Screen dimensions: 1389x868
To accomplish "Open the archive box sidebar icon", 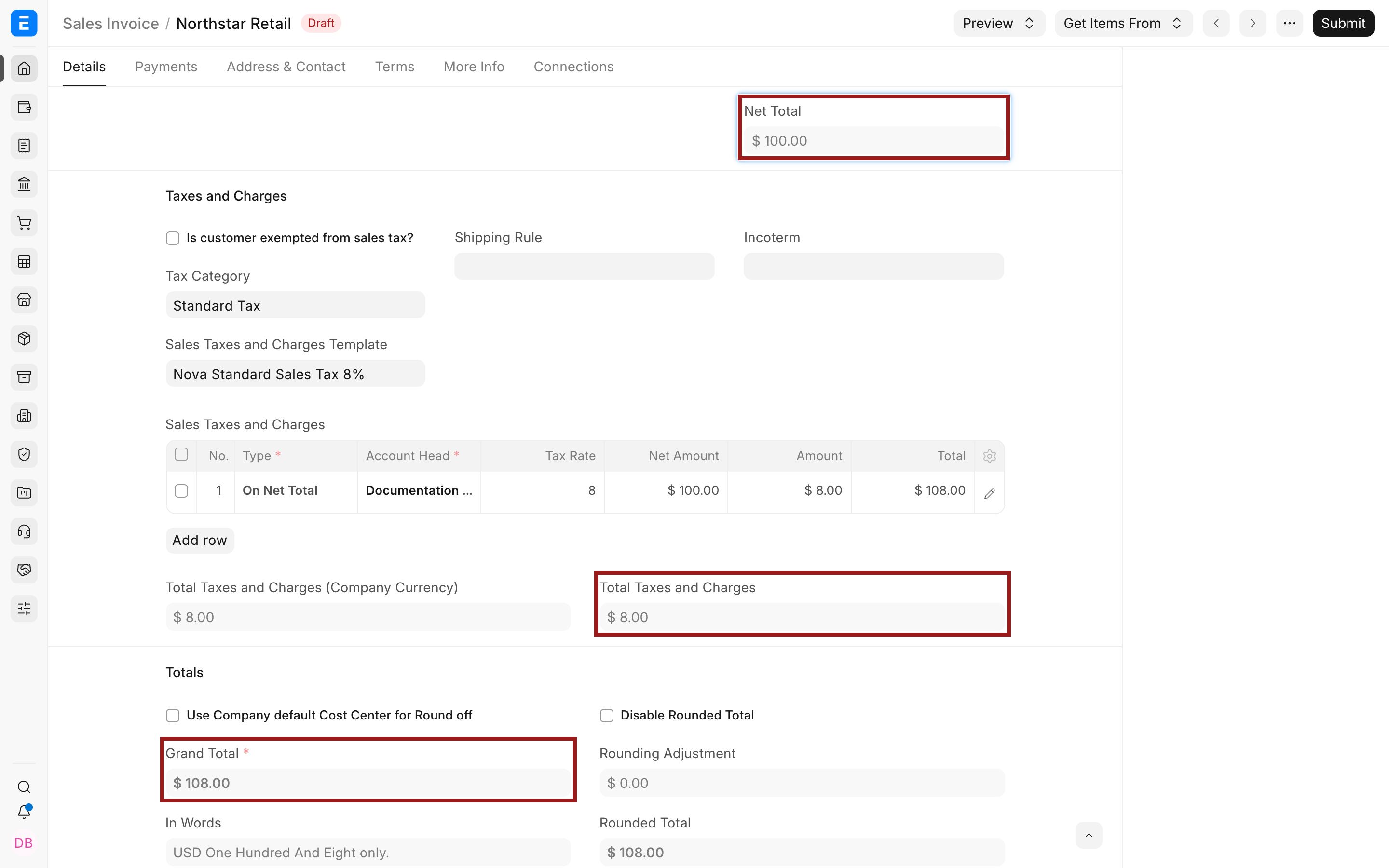I will point(24,377).
